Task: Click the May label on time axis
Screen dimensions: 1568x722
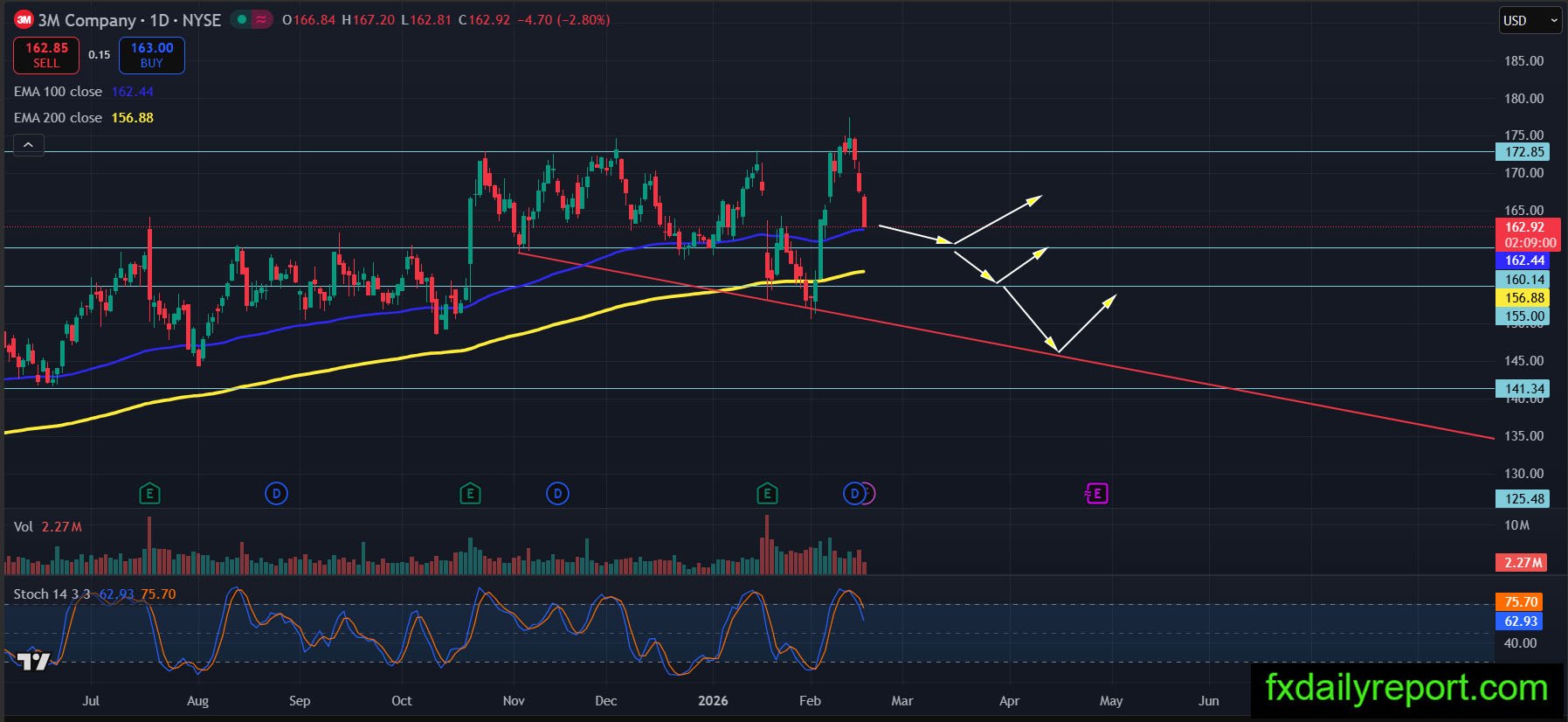Action: pyautogui.click(x=1111, y=701)
